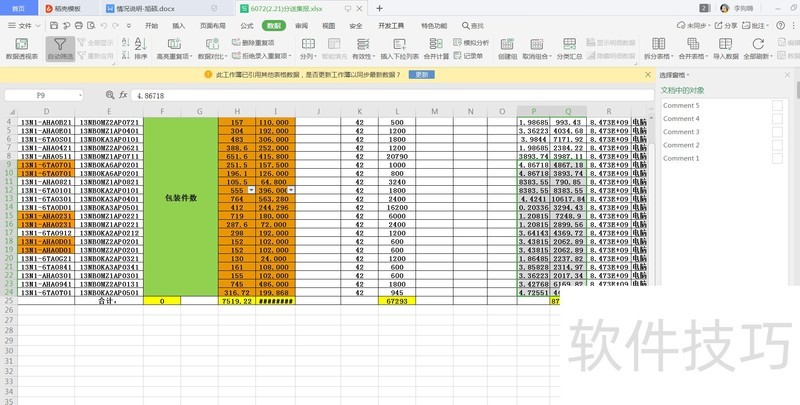
Task: Switch to the 开始 ribbon tab
Action: pyautogui.click(x=152, y=26)
